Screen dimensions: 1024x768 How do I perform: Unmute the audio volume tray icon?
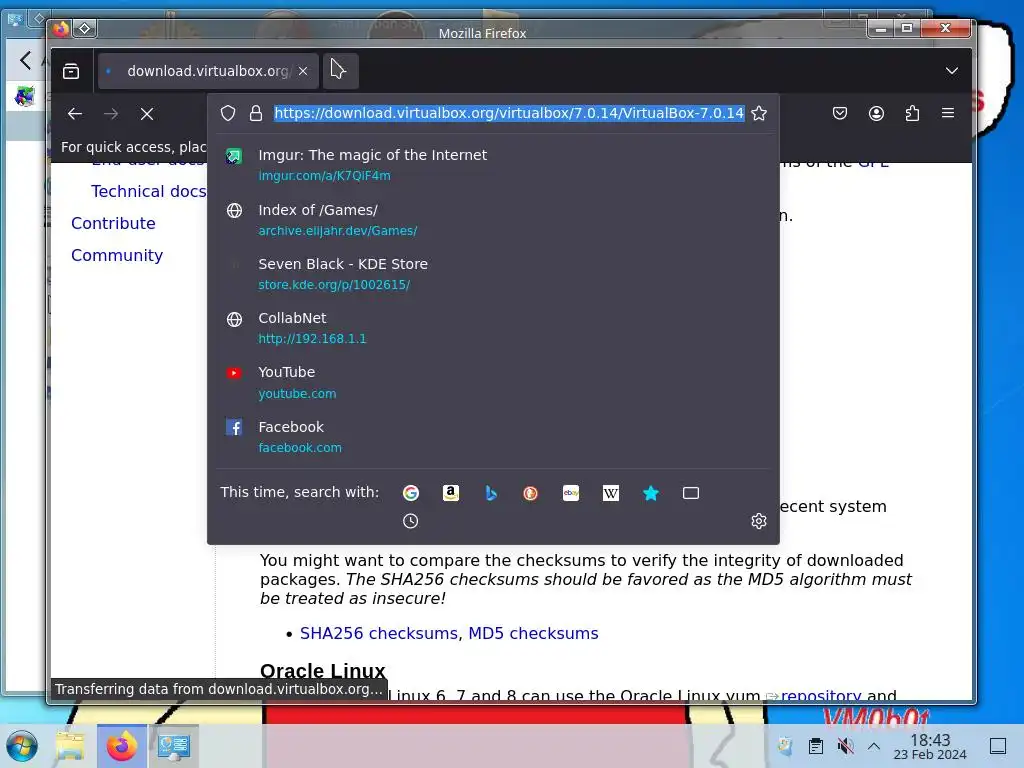click(x=845, y=746)
